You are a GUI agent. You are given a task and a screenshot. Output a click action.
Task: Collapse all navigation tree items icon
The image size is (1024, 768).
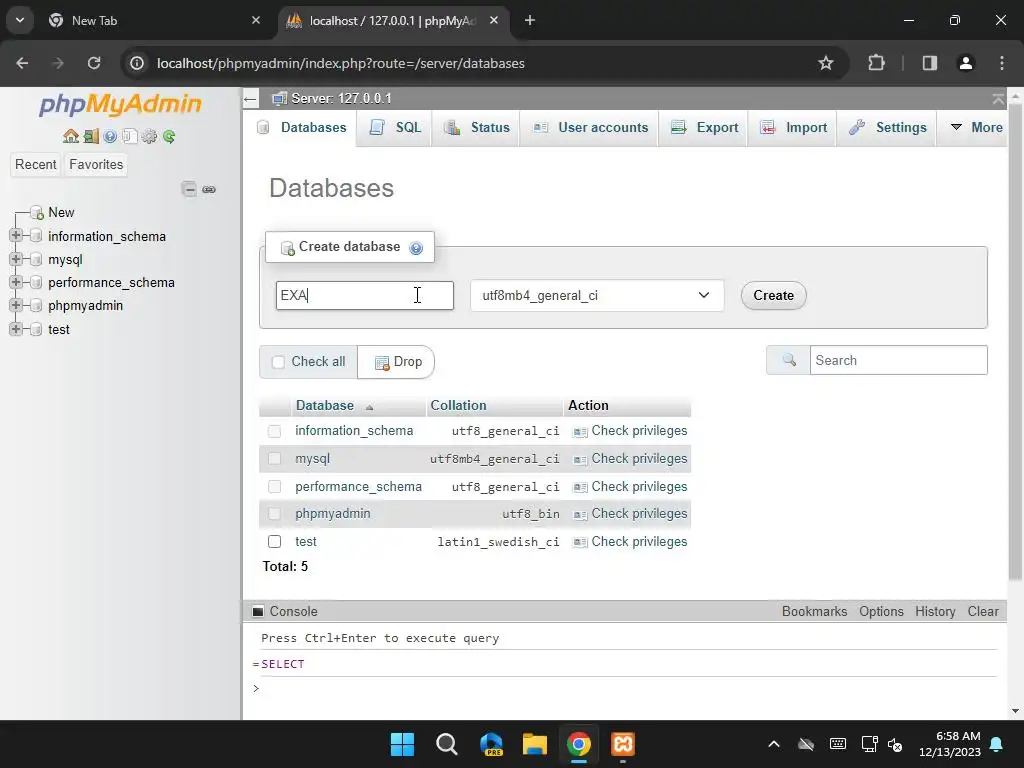click(x=189, y=189)
